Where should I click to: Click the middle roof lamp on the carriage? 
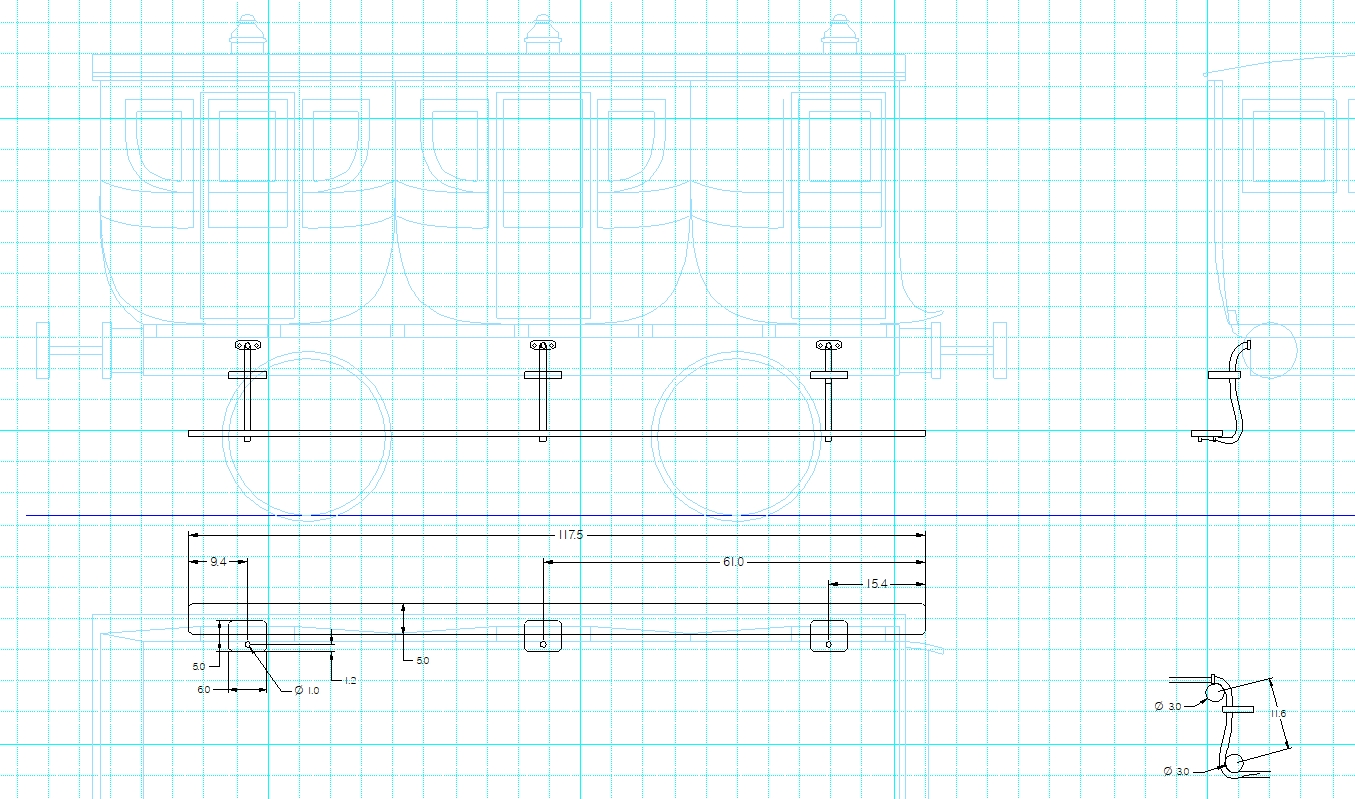coord(541,35)
